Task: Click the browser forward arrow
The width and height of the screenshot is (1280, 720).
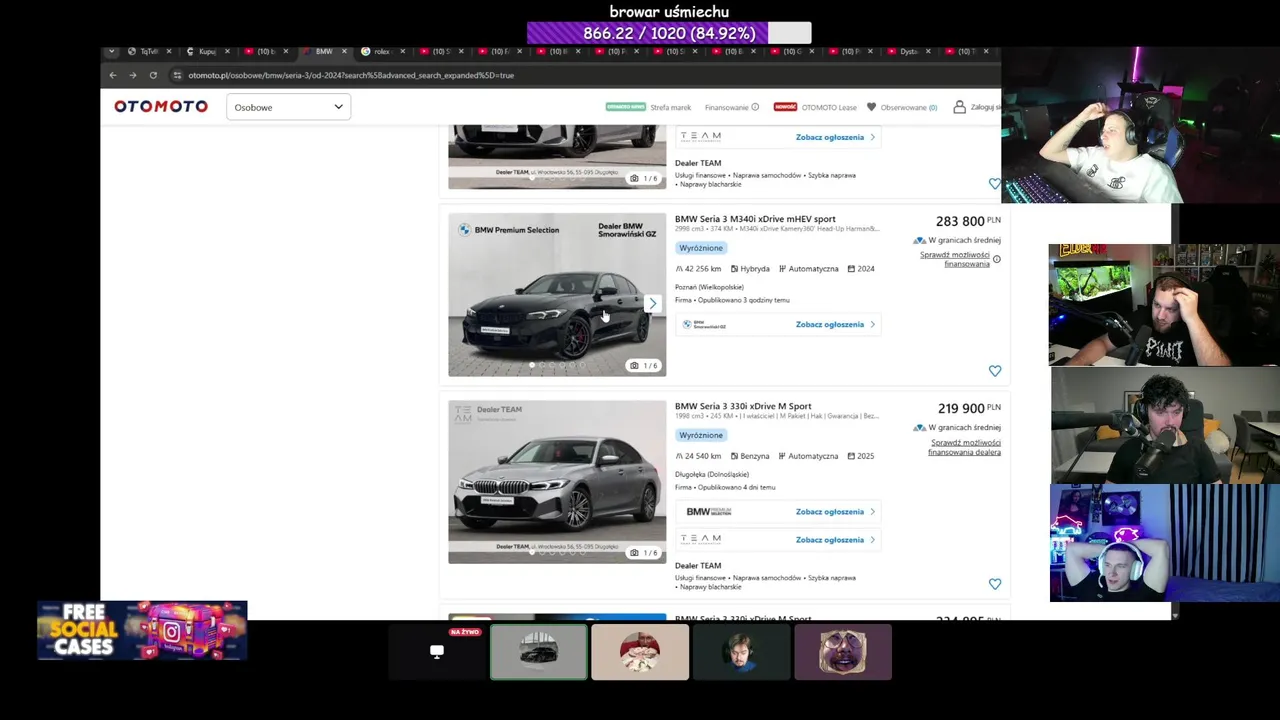Action: pyautogui.click(x=132, y=75)
